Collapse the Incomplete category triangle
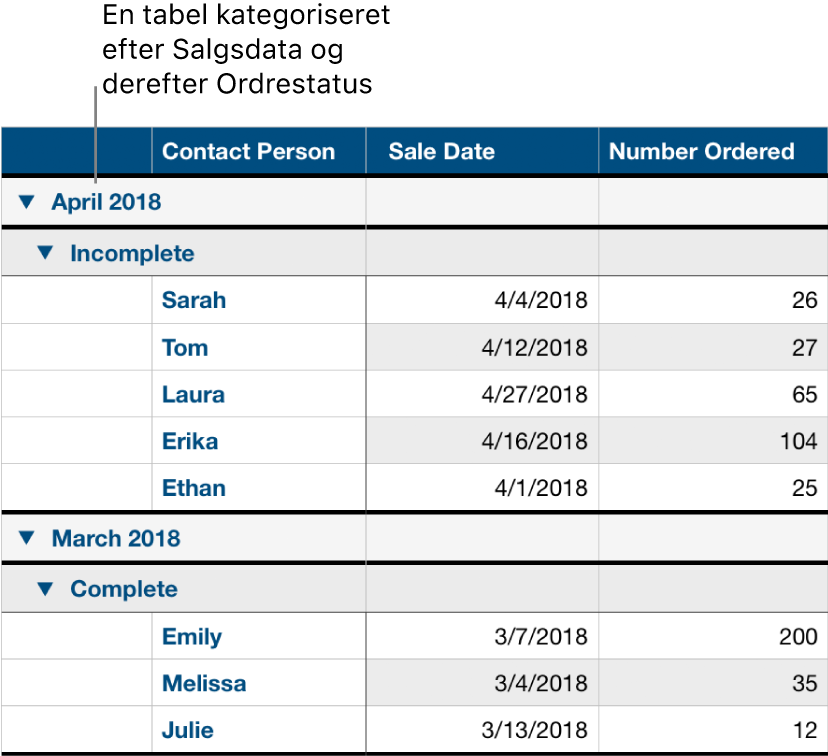 [43, 254]
